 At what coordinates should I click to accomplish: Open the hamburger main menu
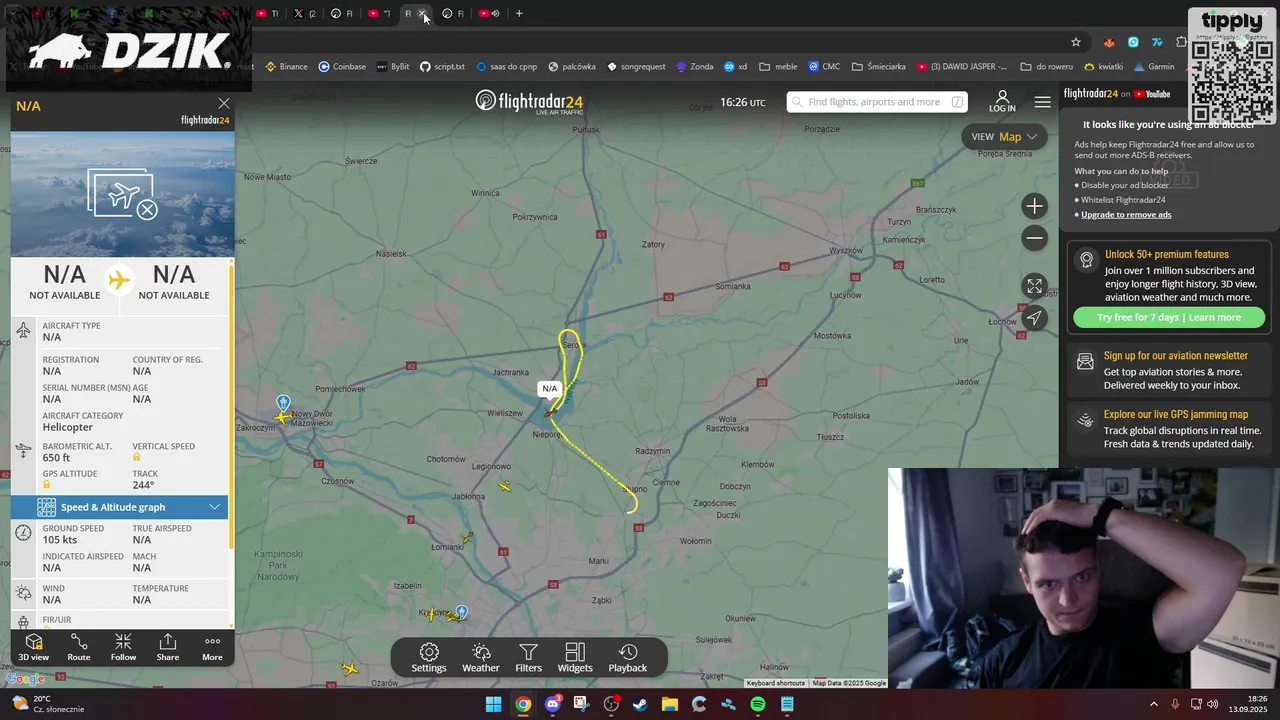coord(1042,102)
